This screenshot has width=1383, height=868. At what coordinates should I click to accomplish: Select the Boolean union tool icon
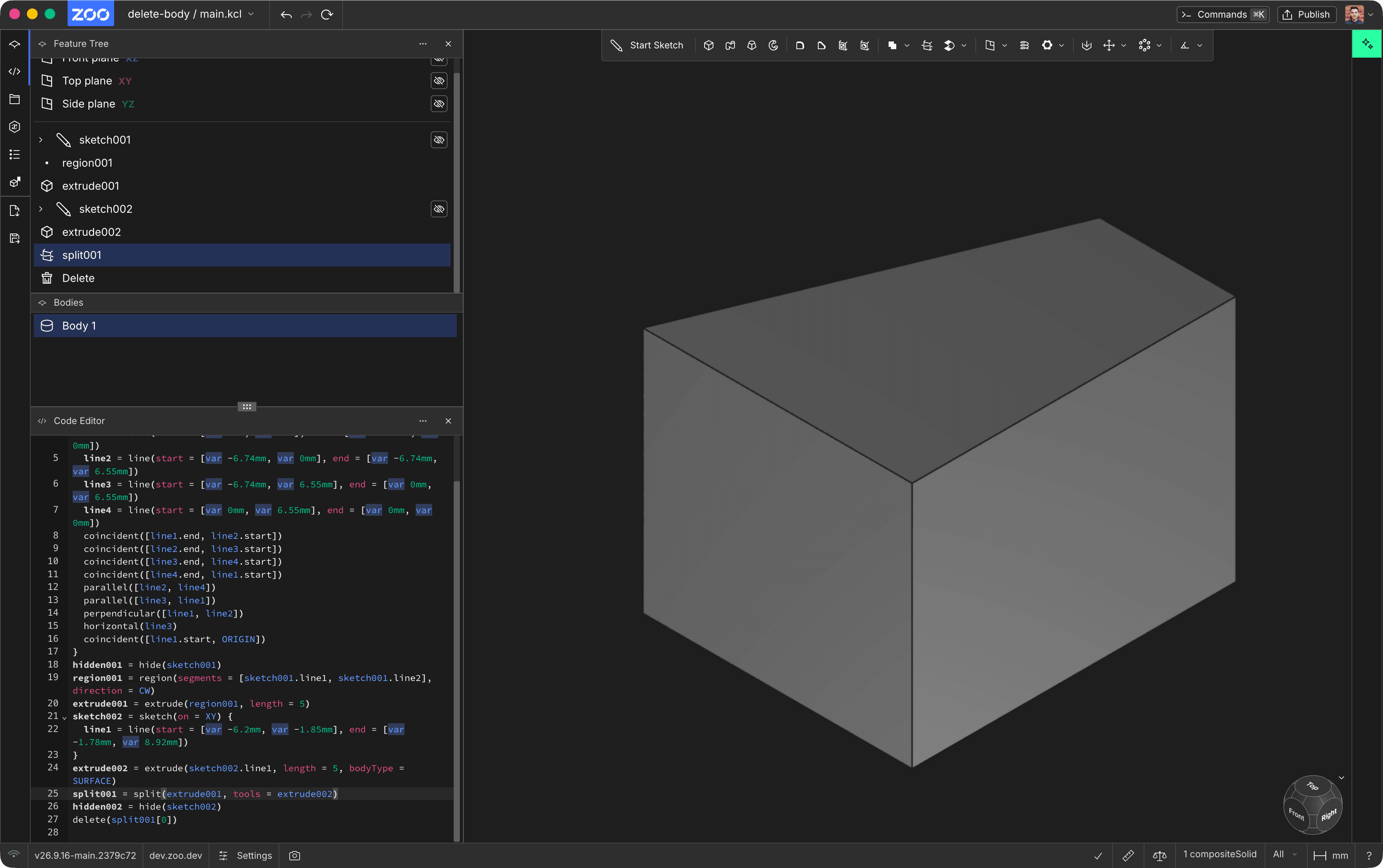(x=892, y=45)
